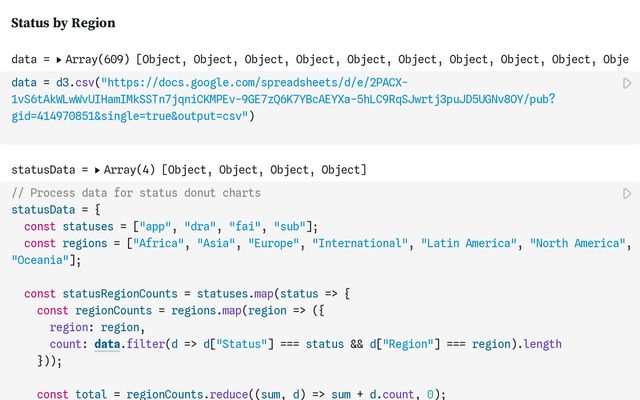
Task: Click the statusRegionCounts variable declaration
Action: click(x=114, y=293)
